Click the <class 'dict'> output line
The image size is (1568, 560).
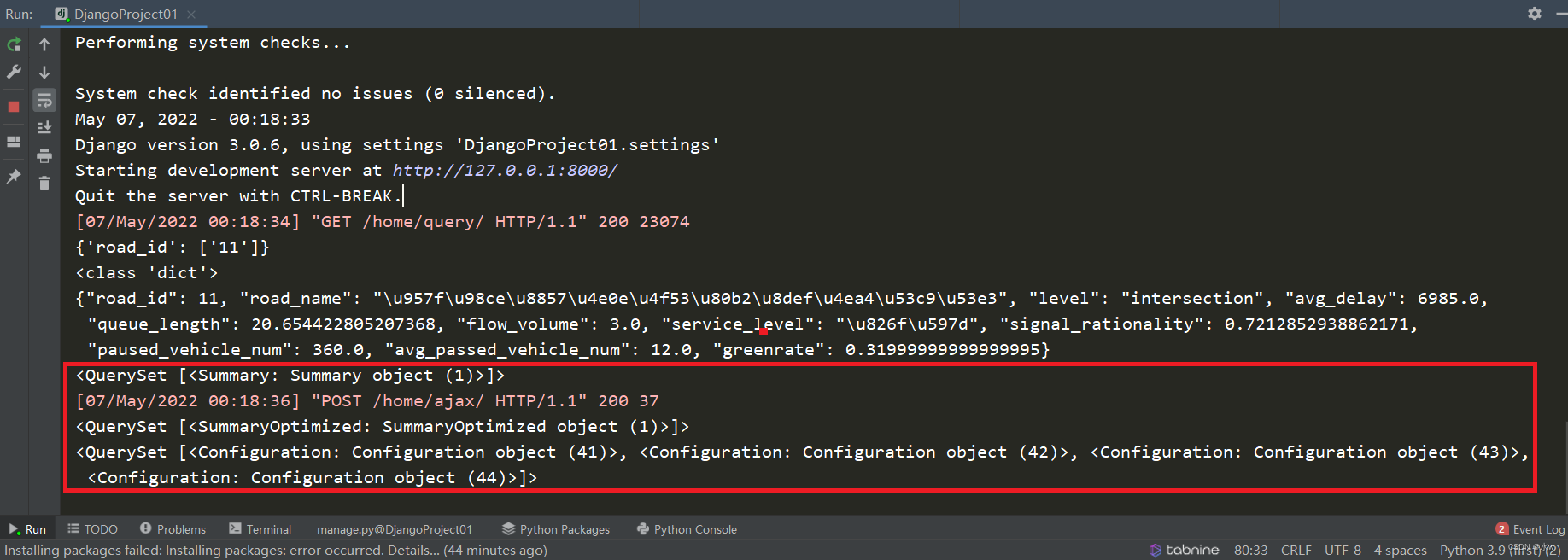coord(147,272)
